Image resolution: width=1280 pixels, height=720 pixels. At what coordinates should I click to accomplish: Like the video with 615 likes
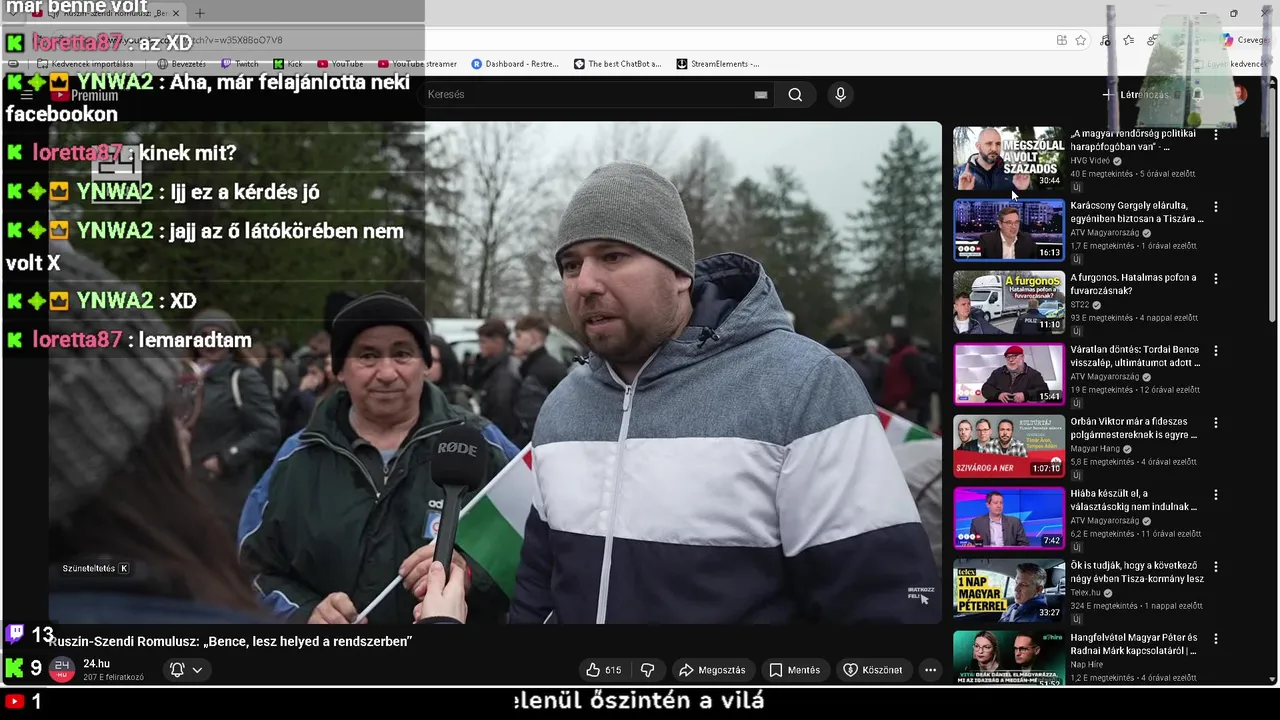coord(603,670)
